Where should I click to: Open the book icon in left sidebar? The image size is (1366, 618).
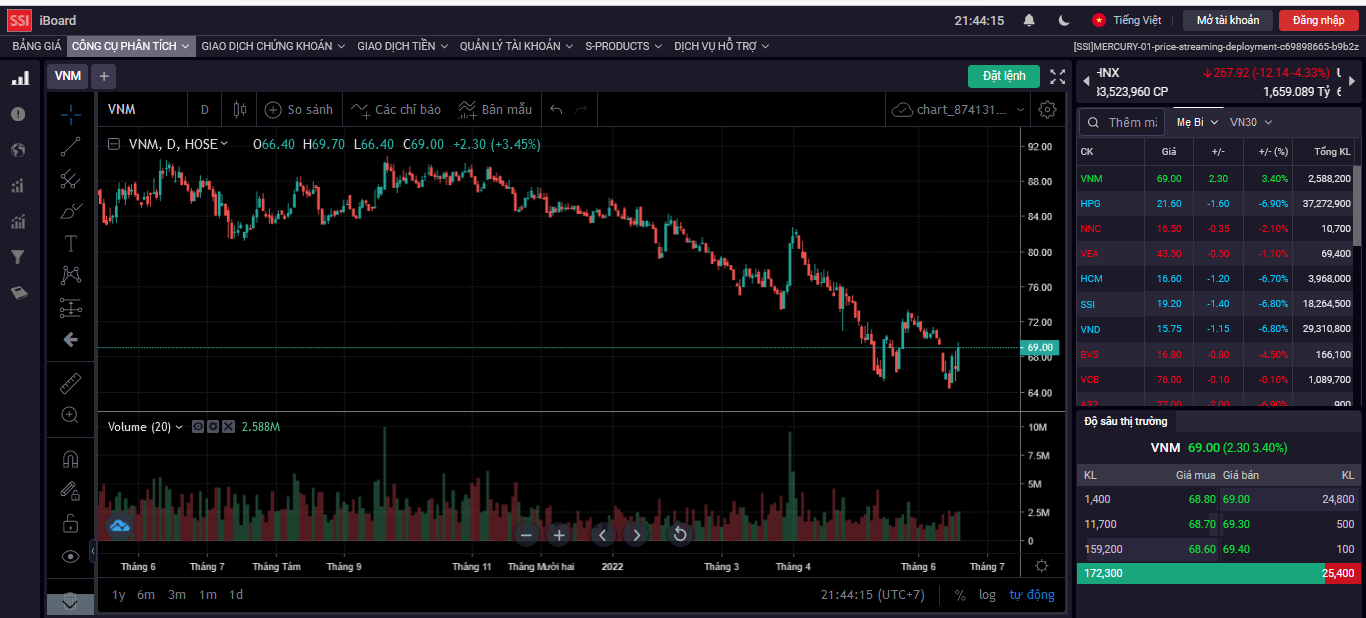(x=18, y=293)
